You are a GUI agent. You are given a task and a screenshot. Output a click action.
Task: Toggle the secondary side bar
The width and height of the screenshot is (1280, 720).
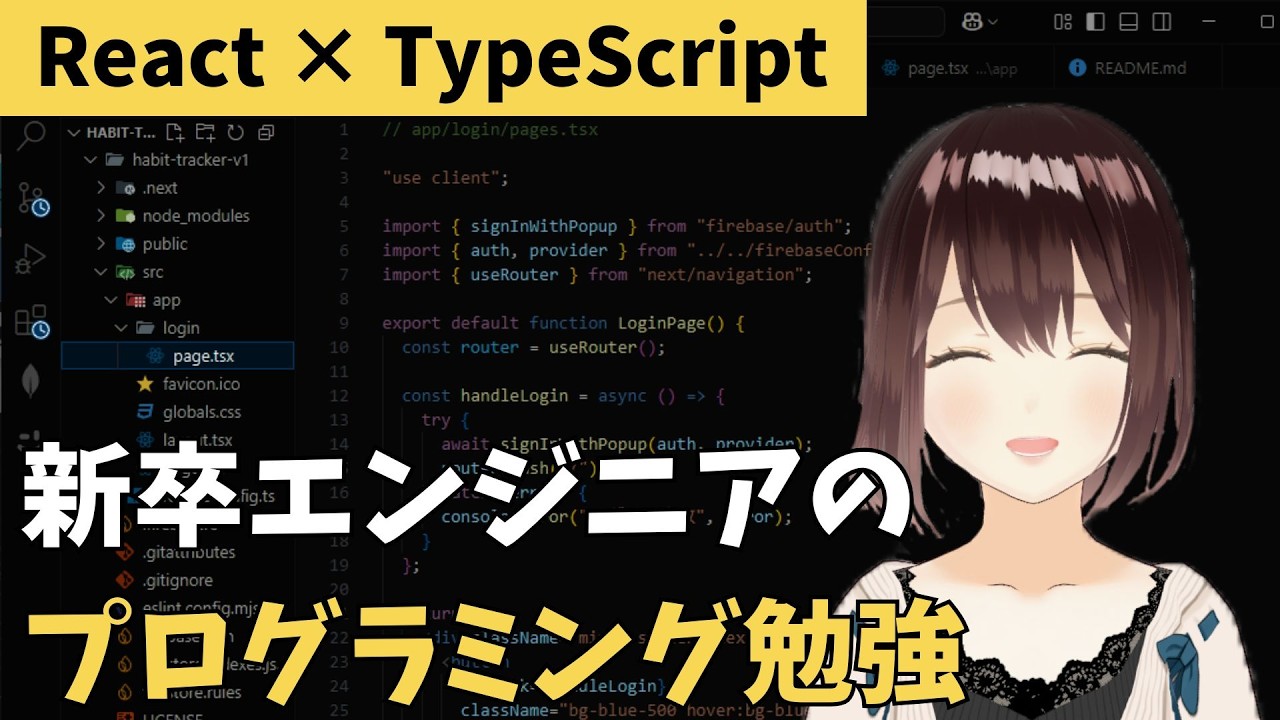1160,21
